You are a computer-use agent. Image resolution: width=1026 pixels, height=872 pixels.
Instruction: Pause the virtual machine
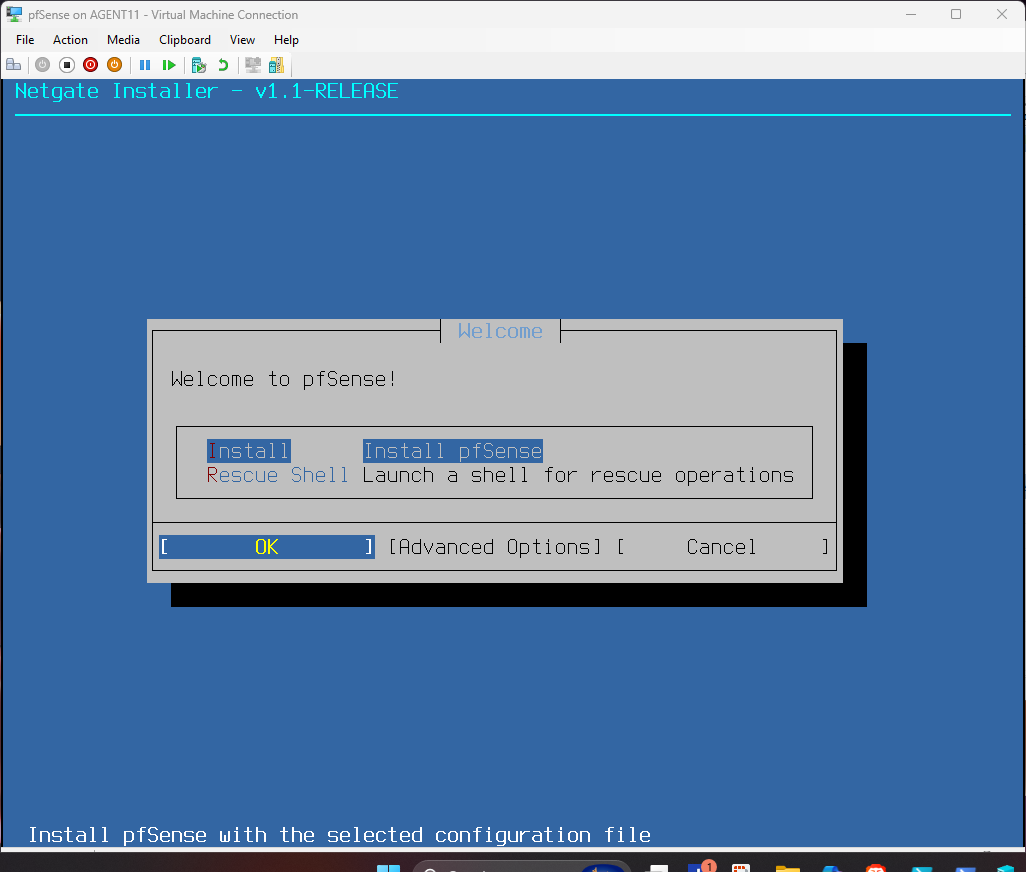coord(145,65)
